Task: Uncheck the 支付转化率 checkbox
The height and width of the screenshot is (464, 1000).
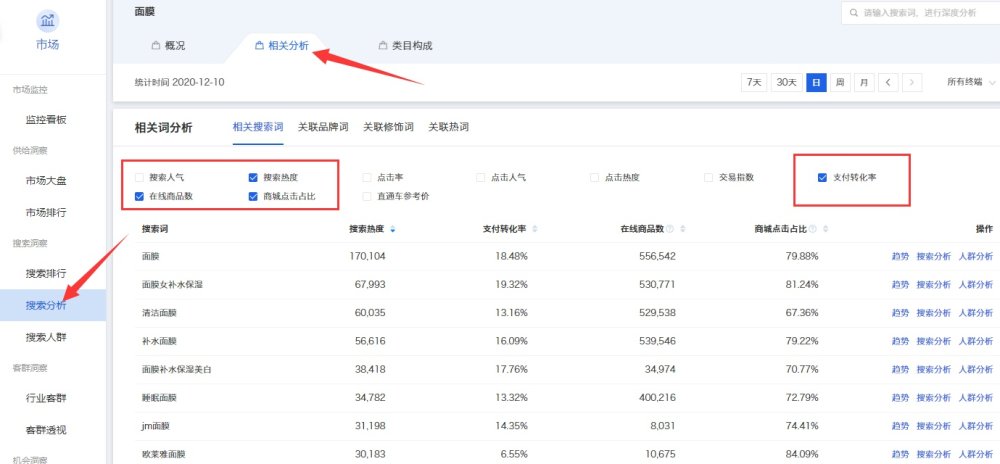Action: (822, 177)
